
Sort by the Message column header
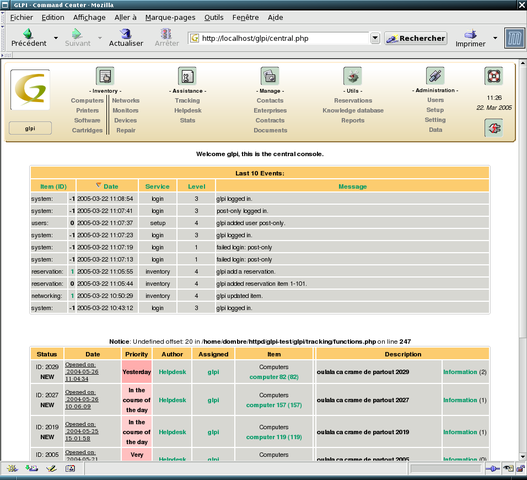point(352,186)
